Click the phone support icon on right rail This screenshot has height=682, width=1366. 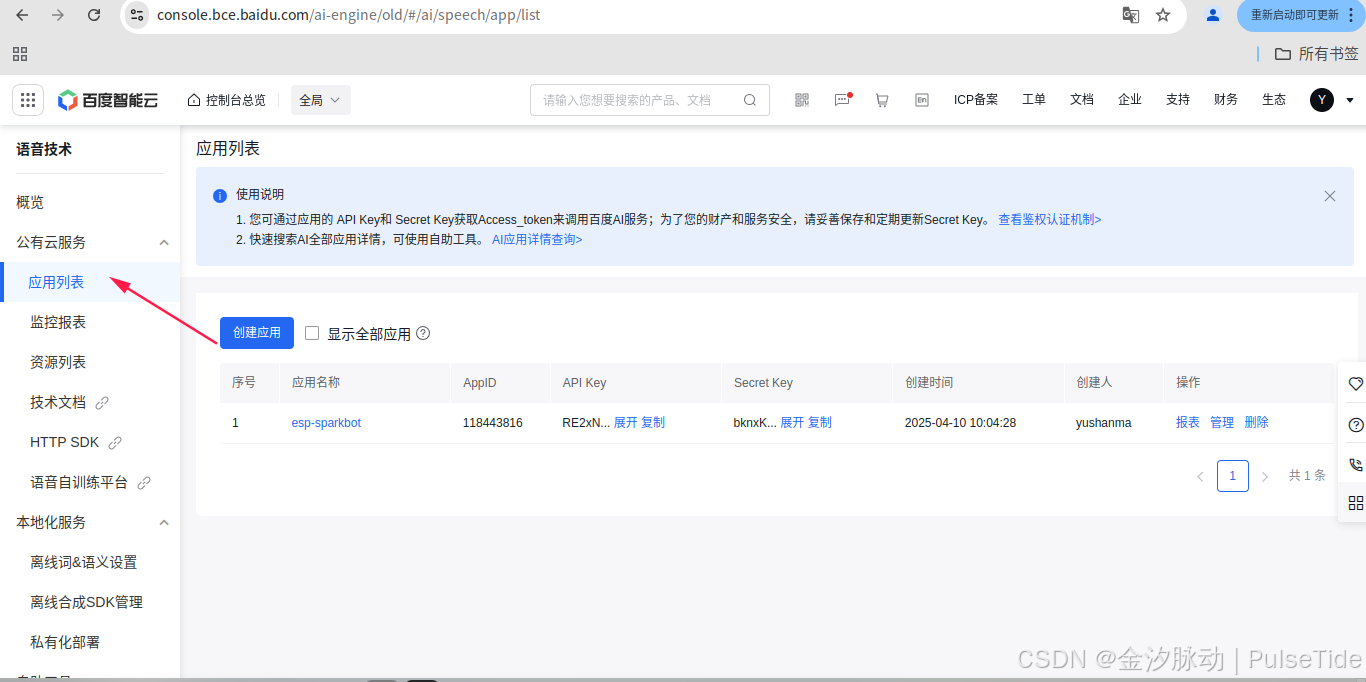[x=1356, y=465]
